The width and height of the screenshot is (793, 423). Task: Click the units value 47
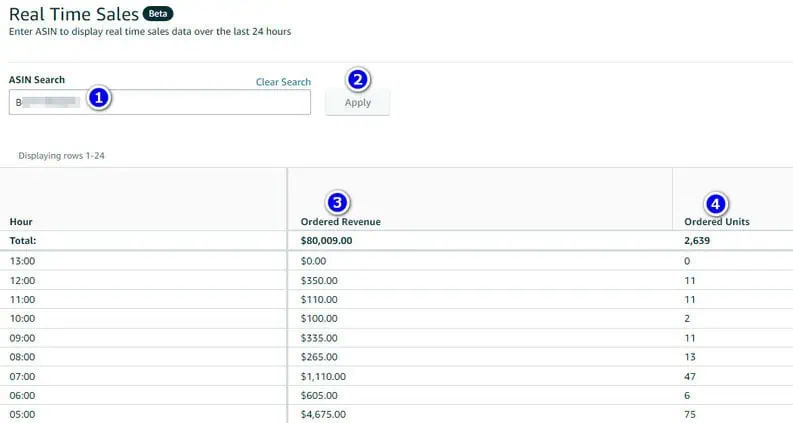click(690, 376)
